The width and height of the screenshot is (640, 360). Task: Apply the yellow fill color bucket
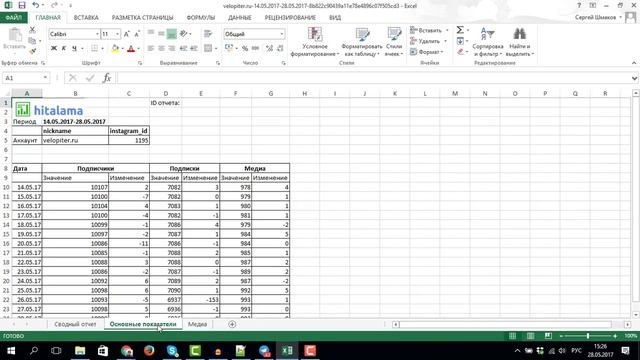pyautogui.click(x=115, y=48)
